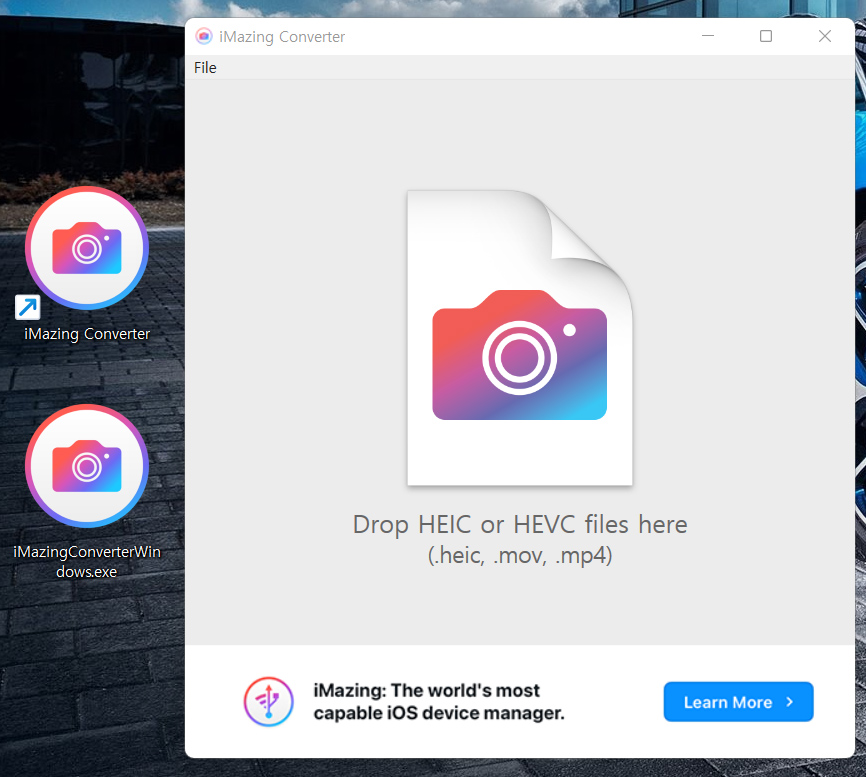Click the Learn More button

pos(738,702)
